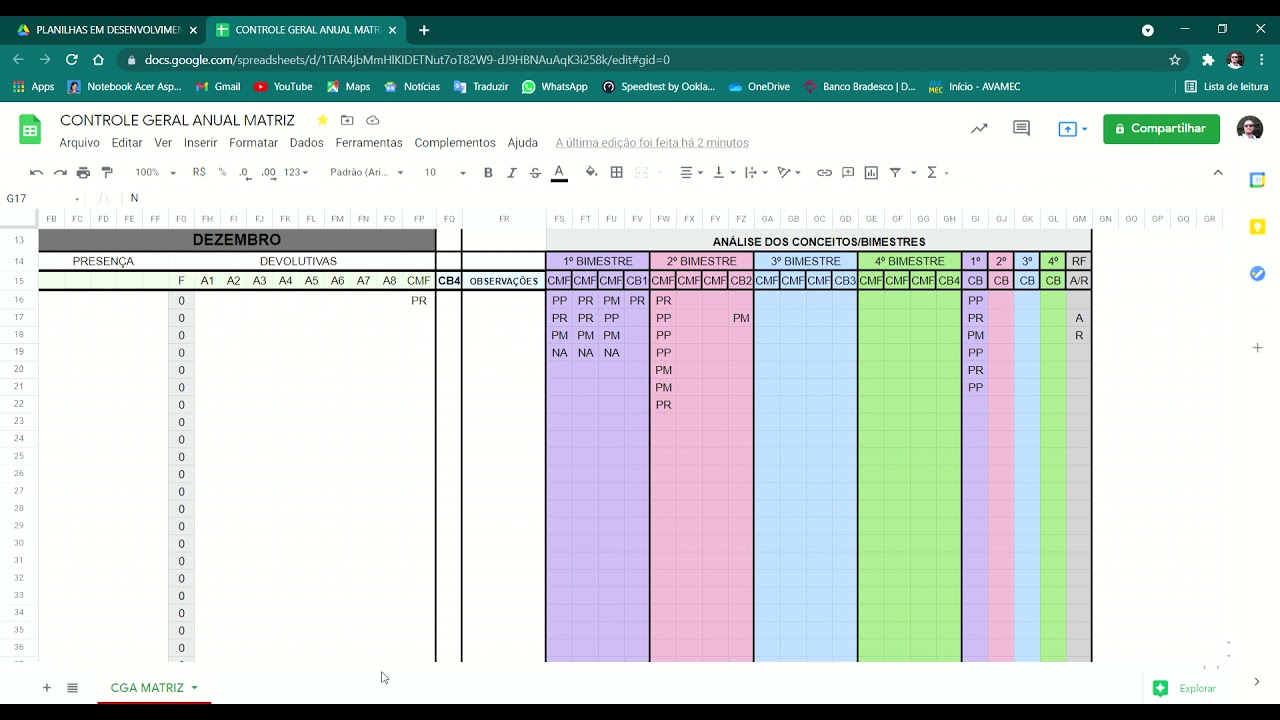This screenshot has height=720, width=1280.
Task: Open the Google Sheets home icon
Action: click(x=30, y=129)
